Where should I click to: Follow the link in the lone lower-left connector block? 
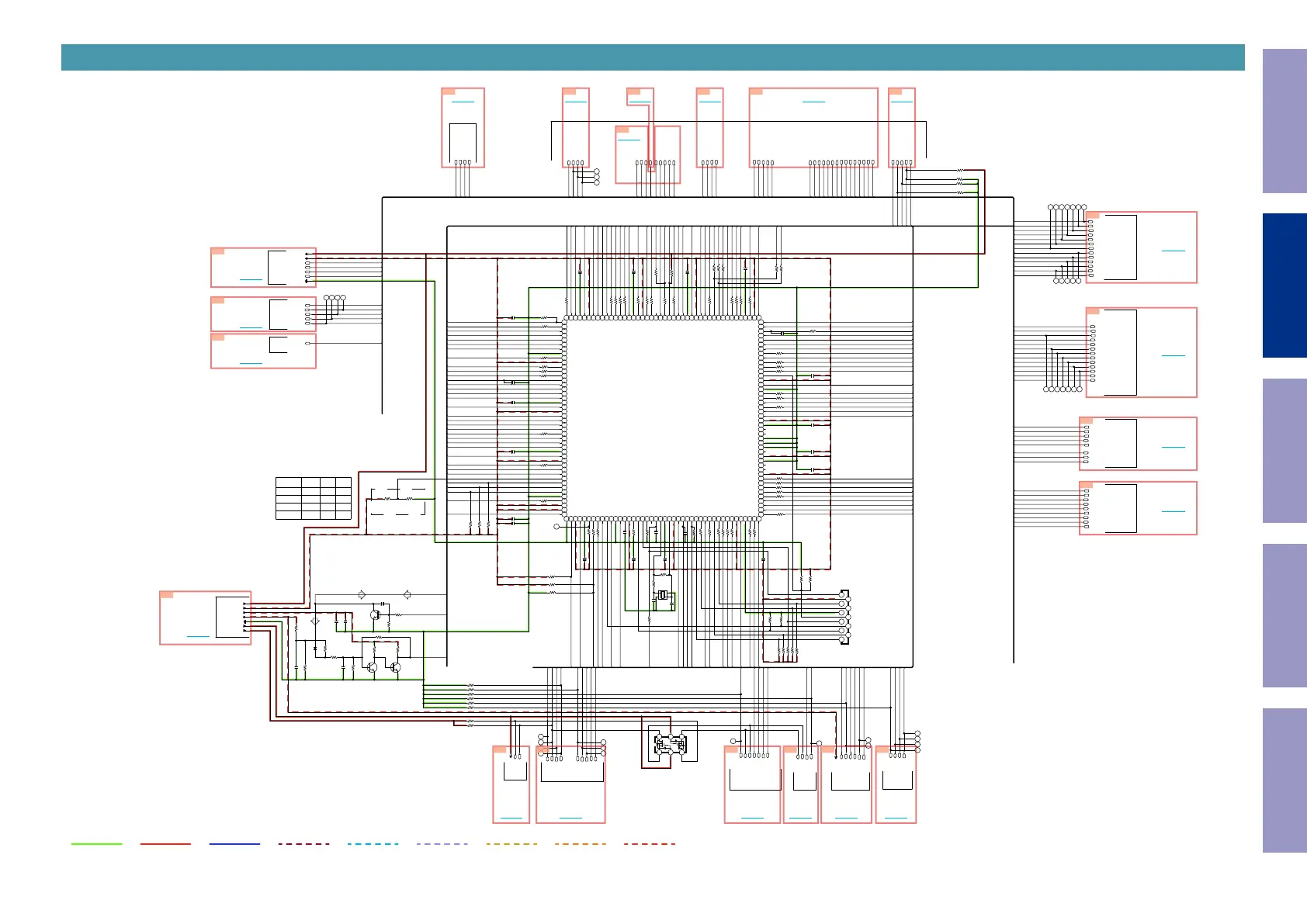pos(199,636)
